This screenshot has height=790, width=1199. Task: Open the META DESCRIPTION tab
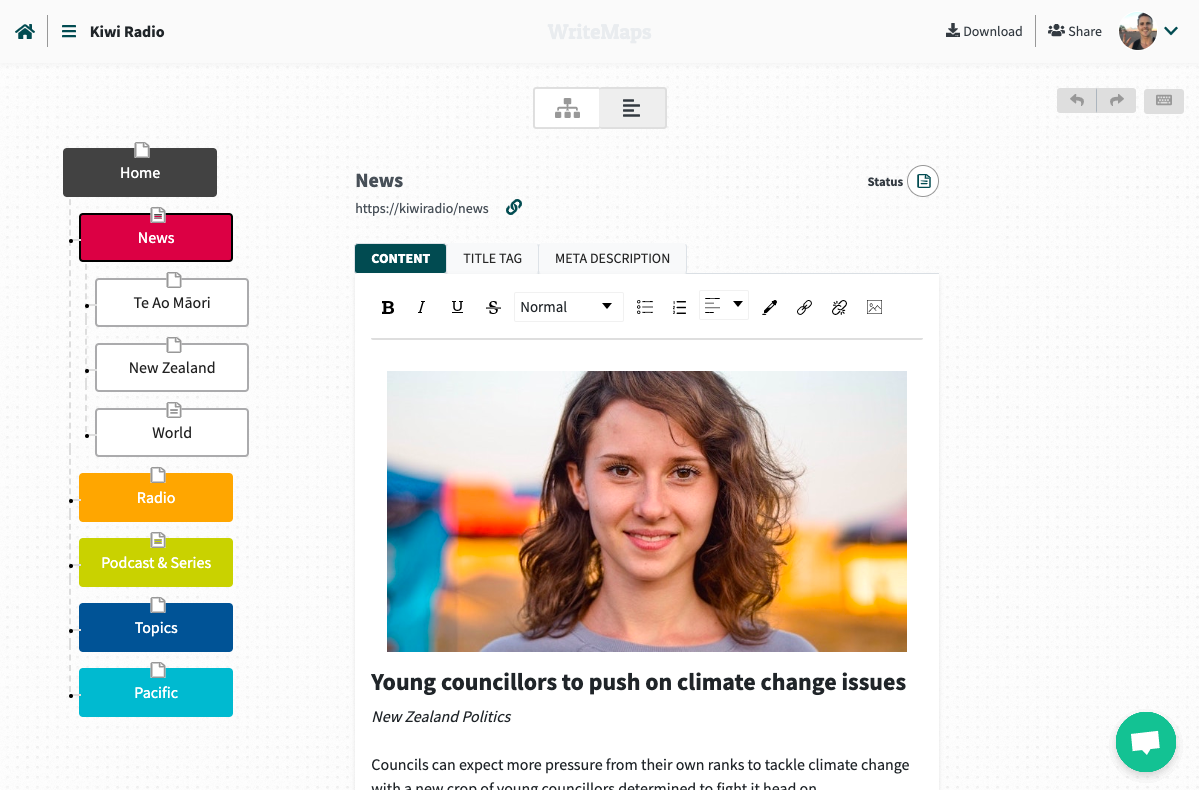pos(612,258)
